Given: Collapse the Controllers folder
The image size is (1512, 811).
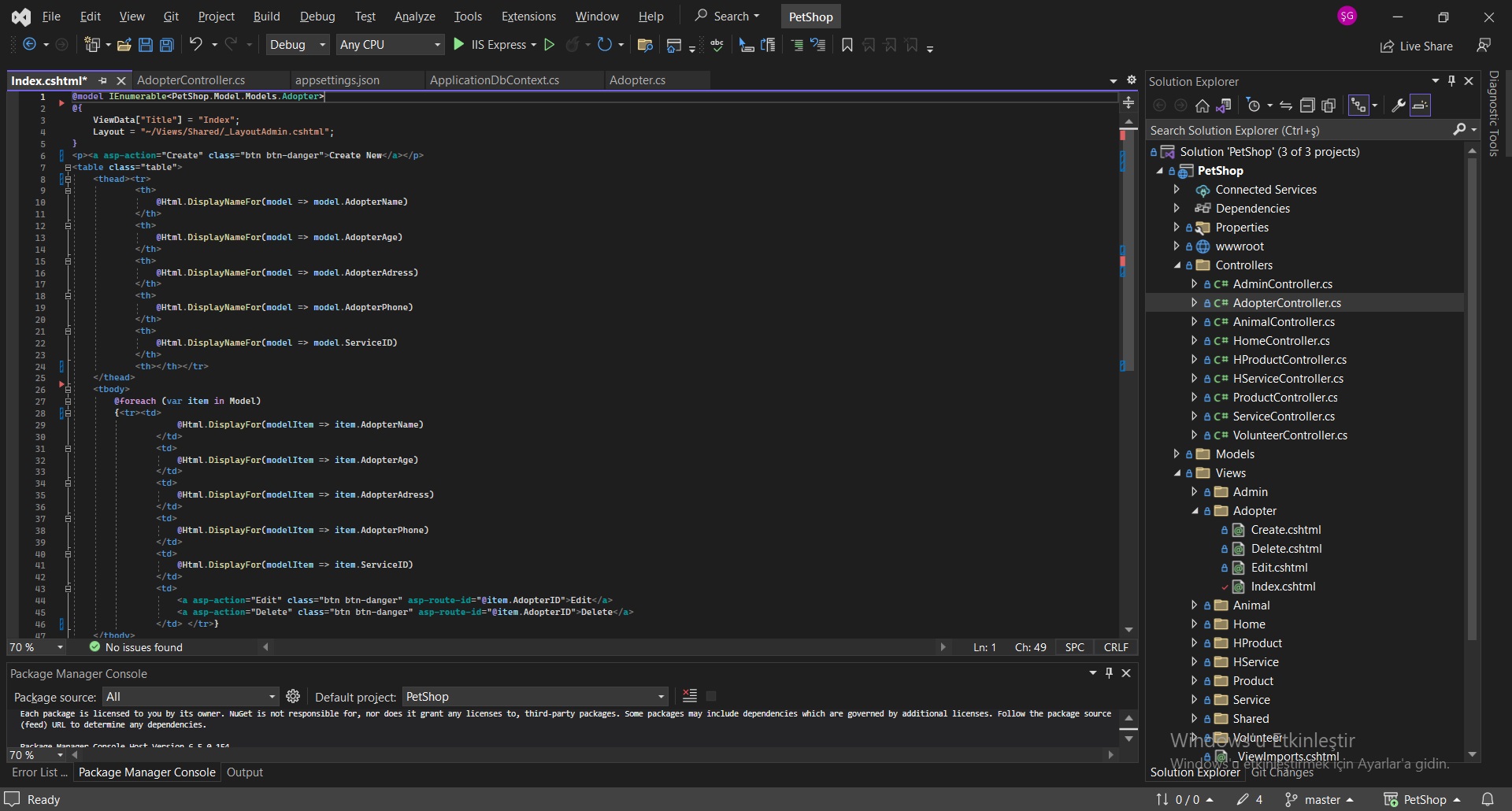Looking at the screenshot, I should click(x=1177, y=265).
